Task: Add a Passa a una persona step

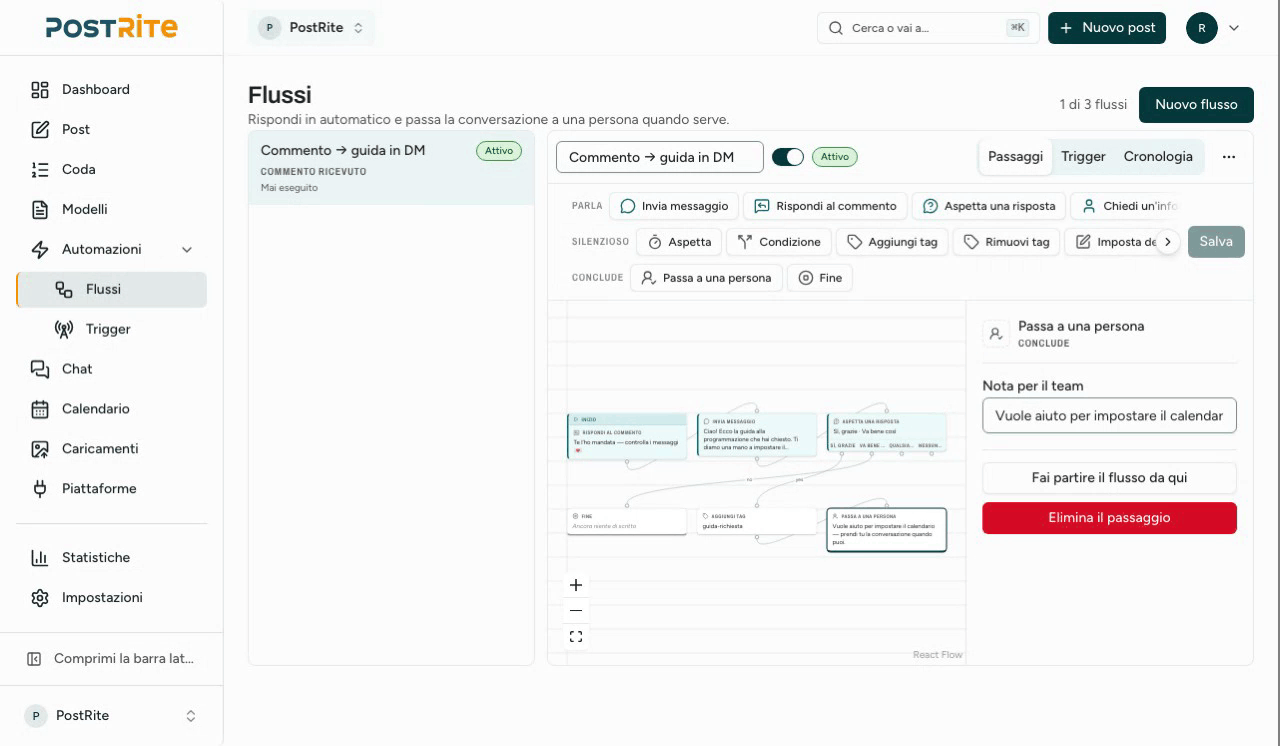Action: (706, 278)
